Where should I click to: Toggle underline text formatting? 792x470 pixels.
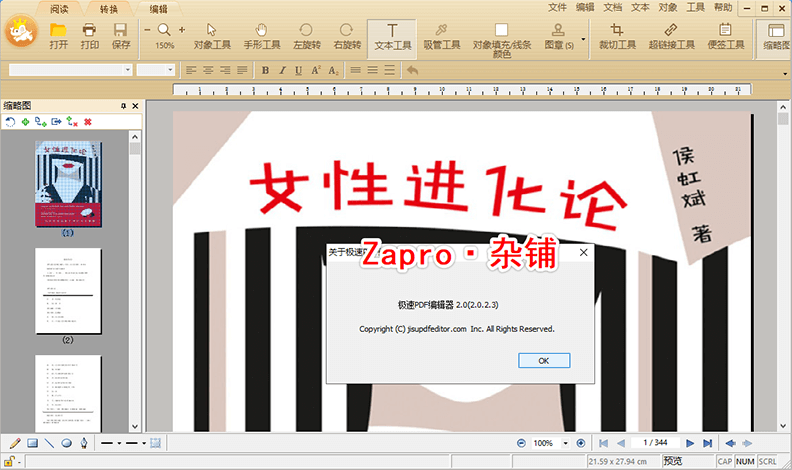coord(299,70)
